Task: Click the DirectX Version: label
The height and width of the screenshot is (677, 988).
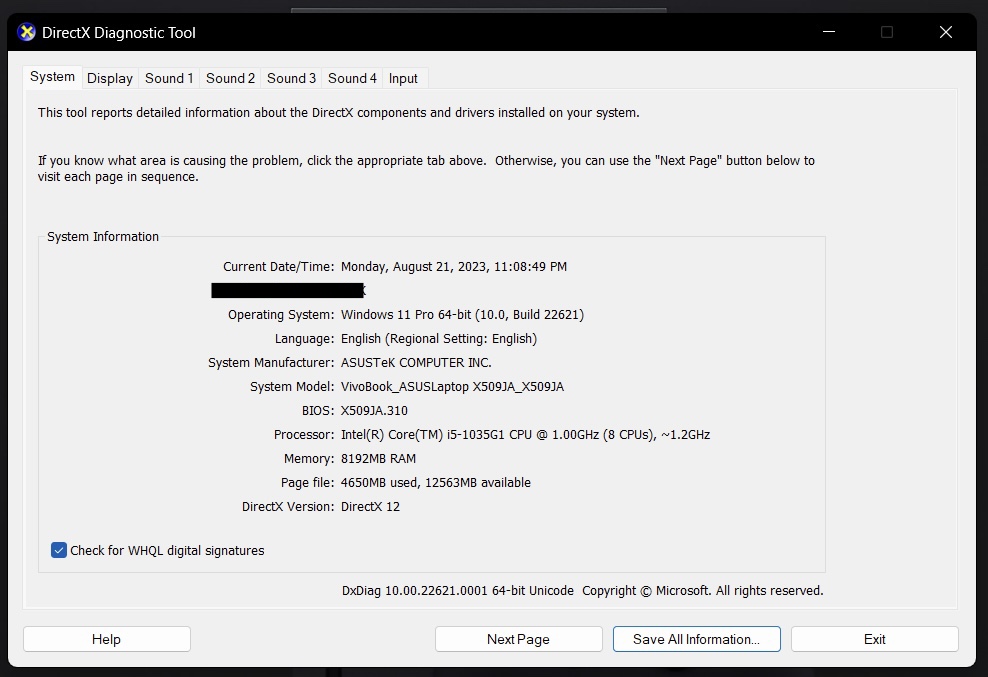Action: pyautogui.click(x=288, y=506)
